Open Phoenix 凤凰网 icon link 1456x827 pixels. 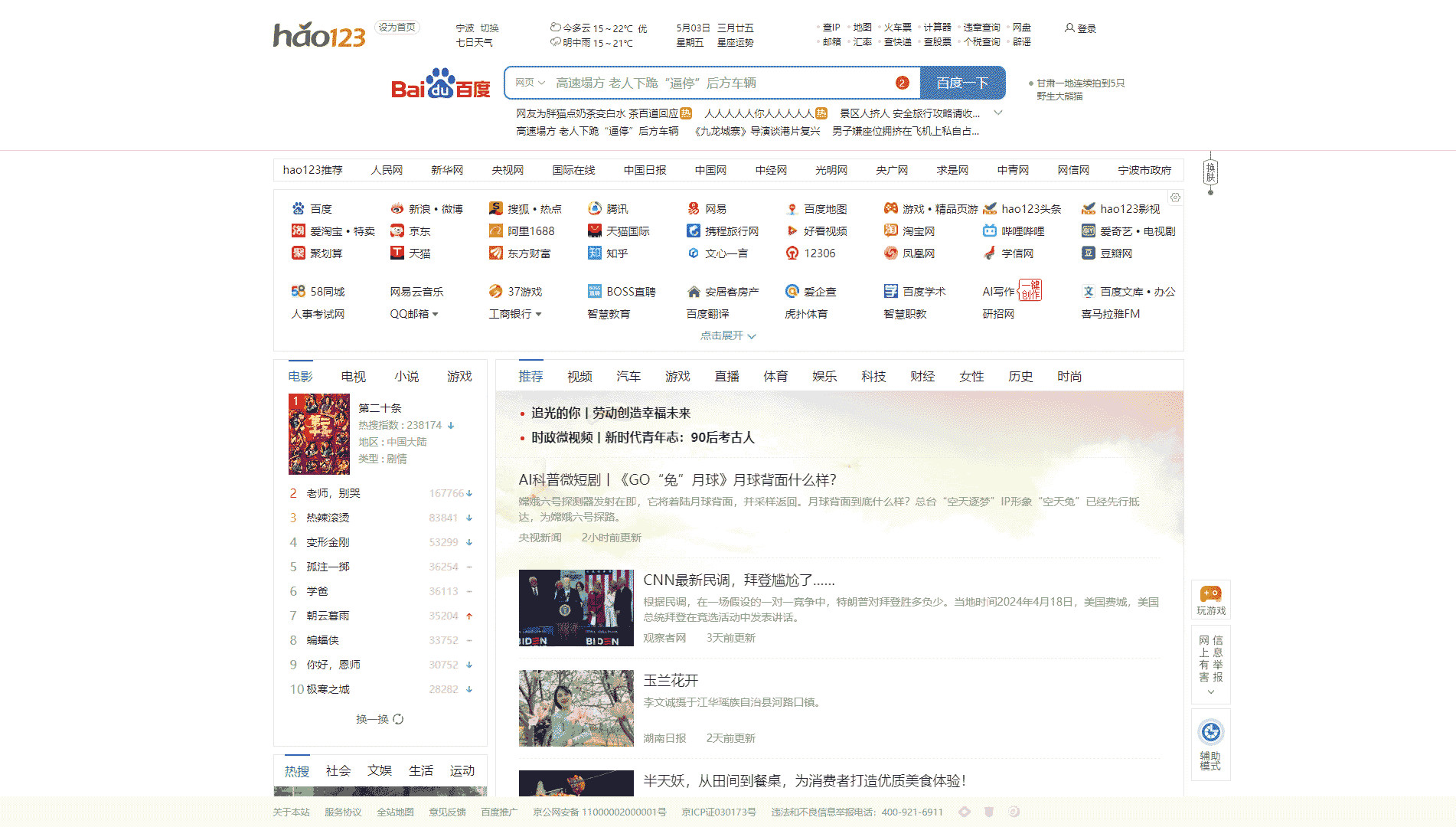click(890, 253)
